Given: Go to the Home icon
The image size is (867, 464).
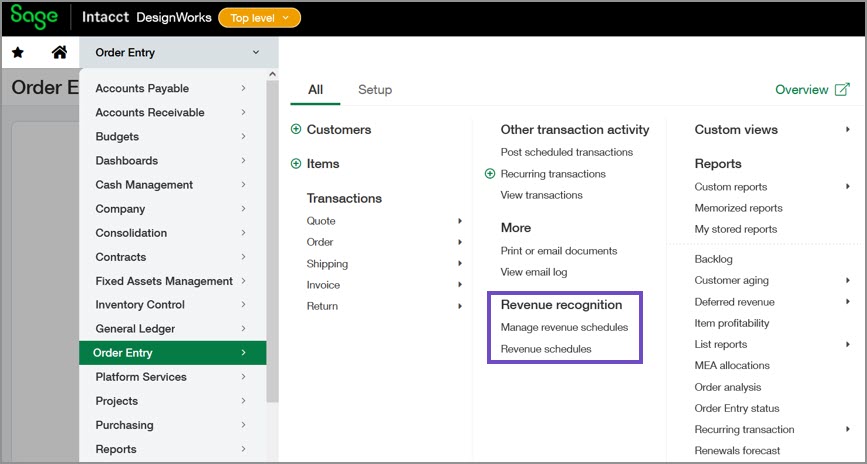Looking at the screenshot, I should click(59, 53).
